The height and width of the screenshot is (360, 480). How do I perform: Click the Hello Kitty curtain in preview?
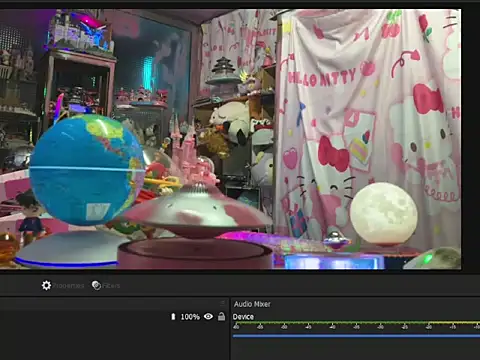point(368,127)
